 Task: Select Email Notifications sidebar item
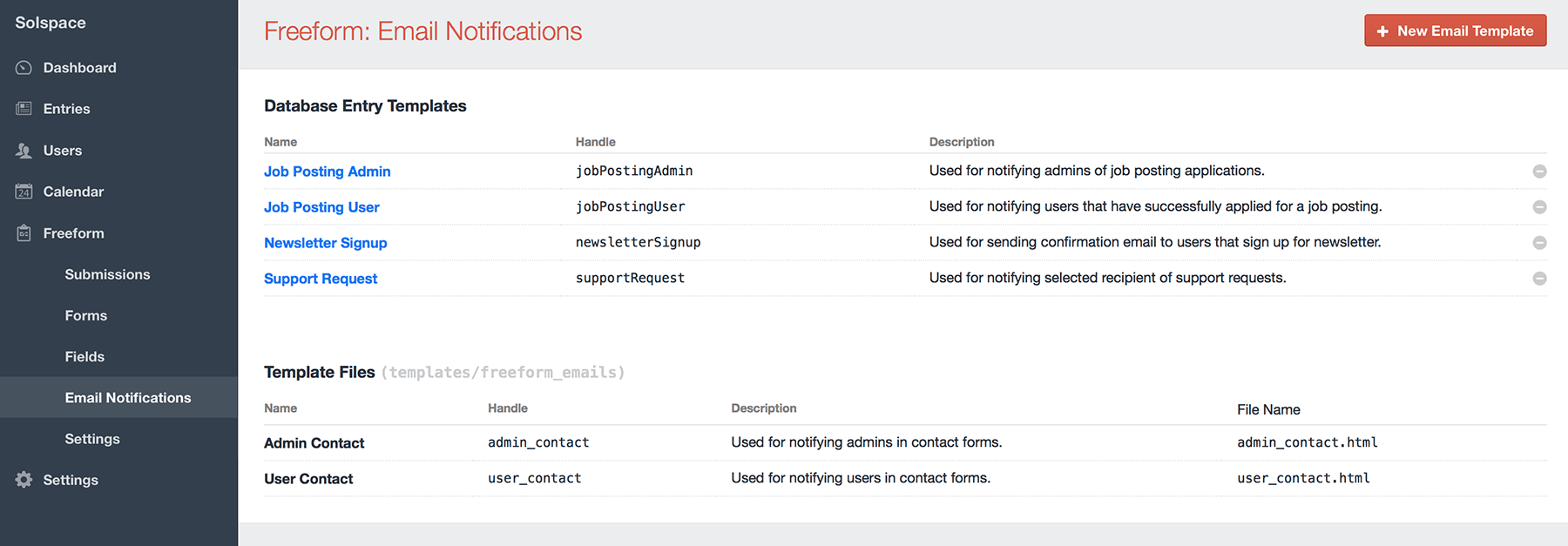[x=118, y=397]
